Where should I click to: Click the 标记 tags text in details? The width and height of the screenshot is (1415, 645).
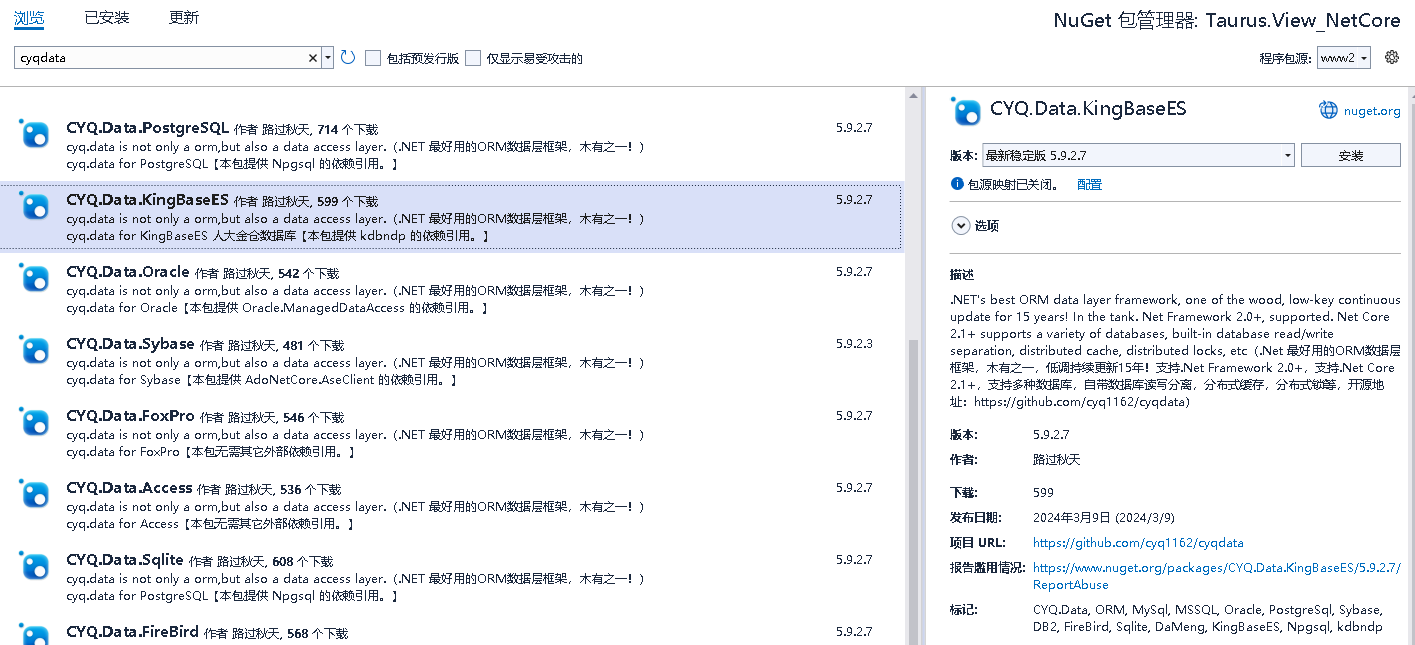1208,618
